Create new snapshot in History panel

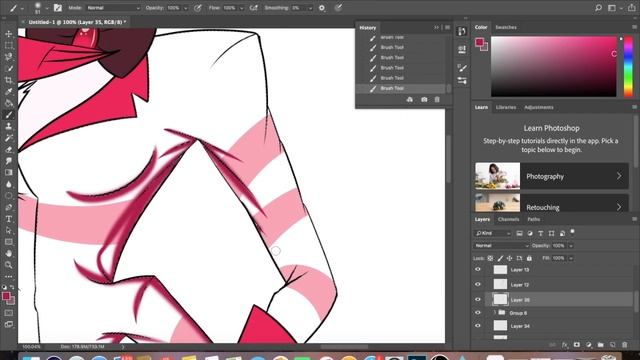(x=424, y=100)
